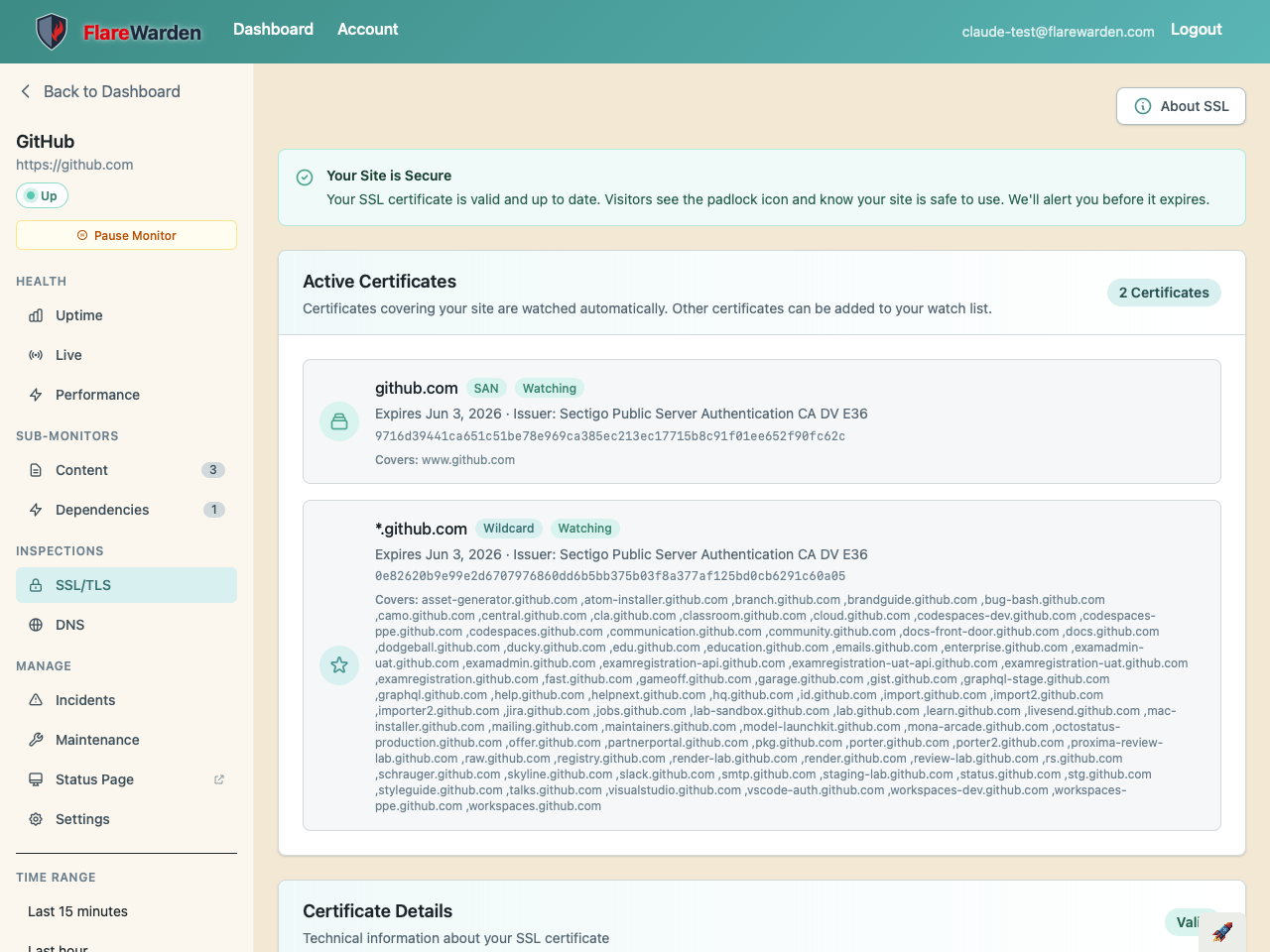
Task: Click the wrench icon for Maintenance
Action: point(36,740)
